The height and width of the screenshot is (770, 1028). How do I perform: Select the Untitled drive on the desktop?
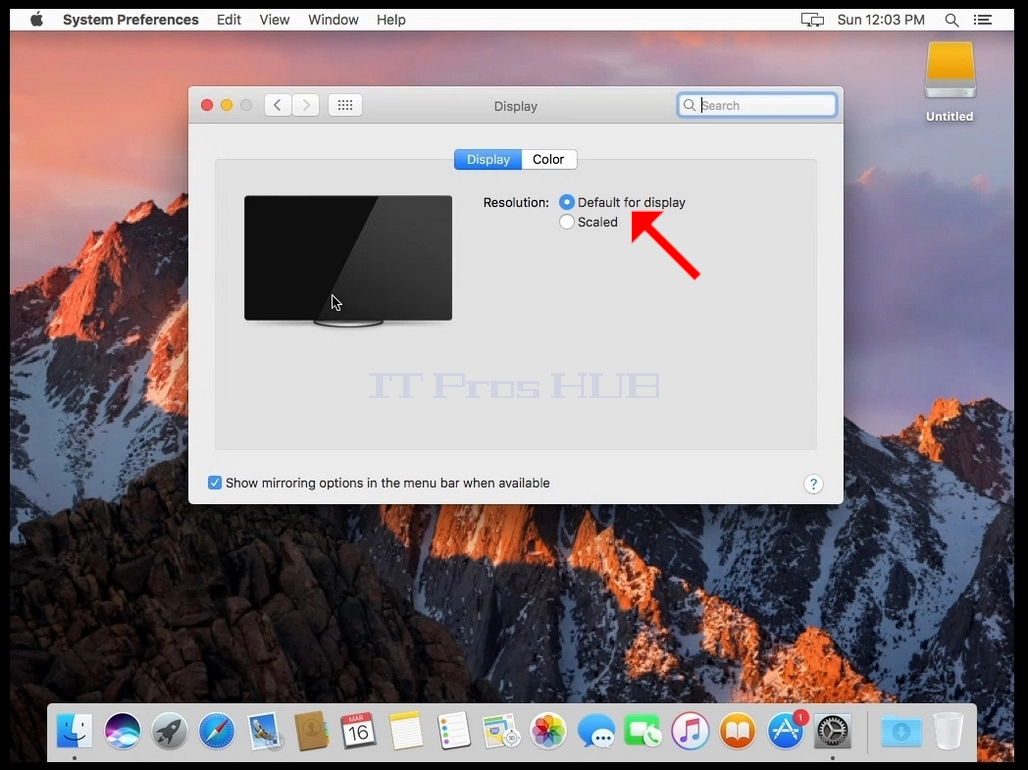[949, 82]
